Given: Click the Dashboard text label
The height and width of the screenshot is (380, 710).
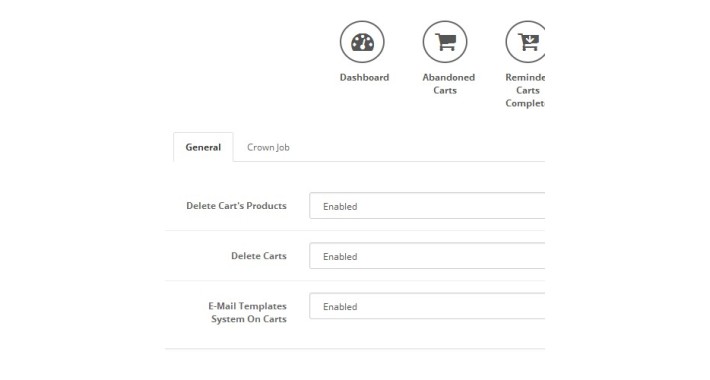Looking at the screenshot, I should (365, 77).
